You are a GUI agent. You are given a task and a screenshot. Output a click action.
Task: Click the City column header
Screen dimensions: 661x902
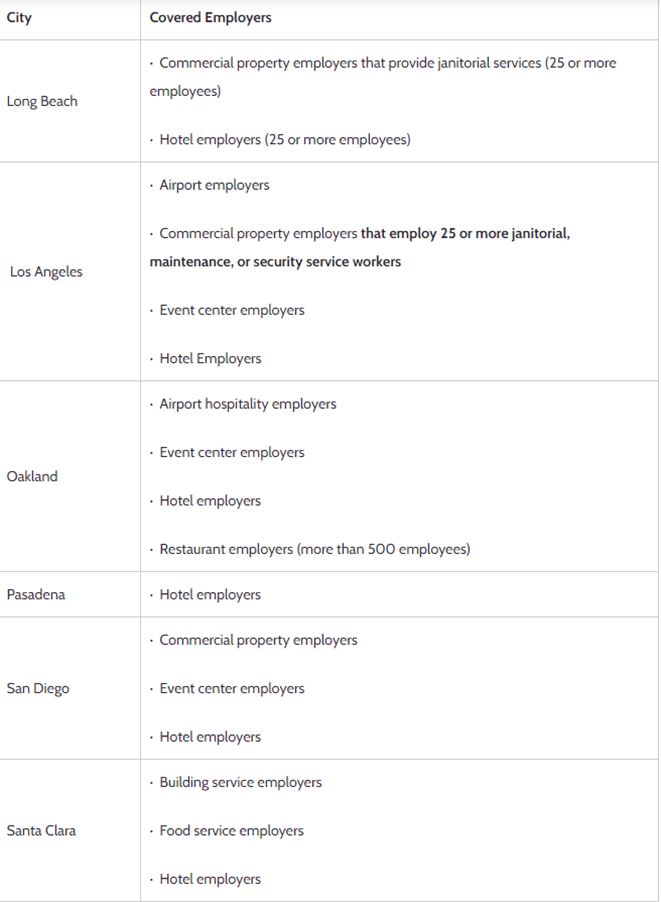pyautogui.click(x=19, y=18)
